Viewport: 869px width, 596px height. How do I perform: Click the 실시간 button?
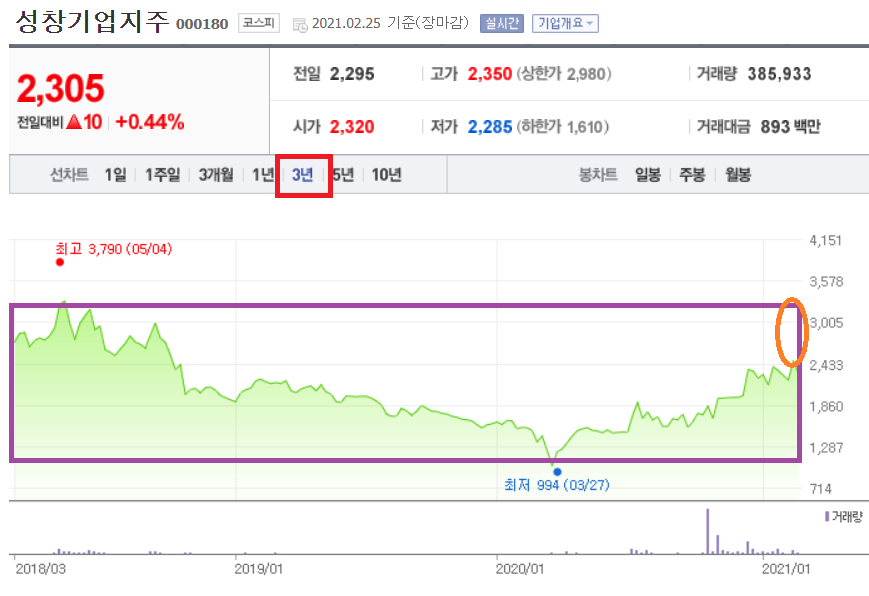click(x=502, y=23)
